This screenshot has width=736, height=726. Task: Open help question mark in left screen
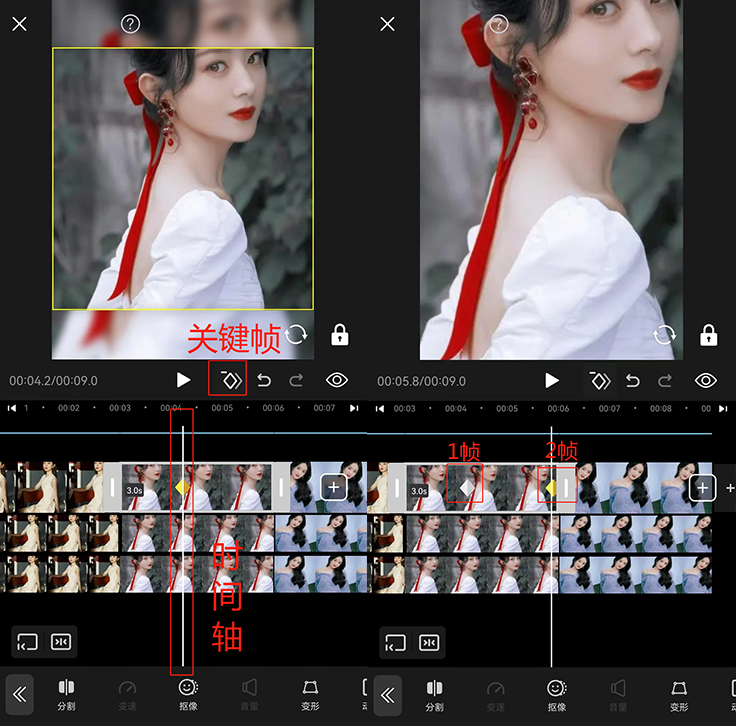[130, 23]
